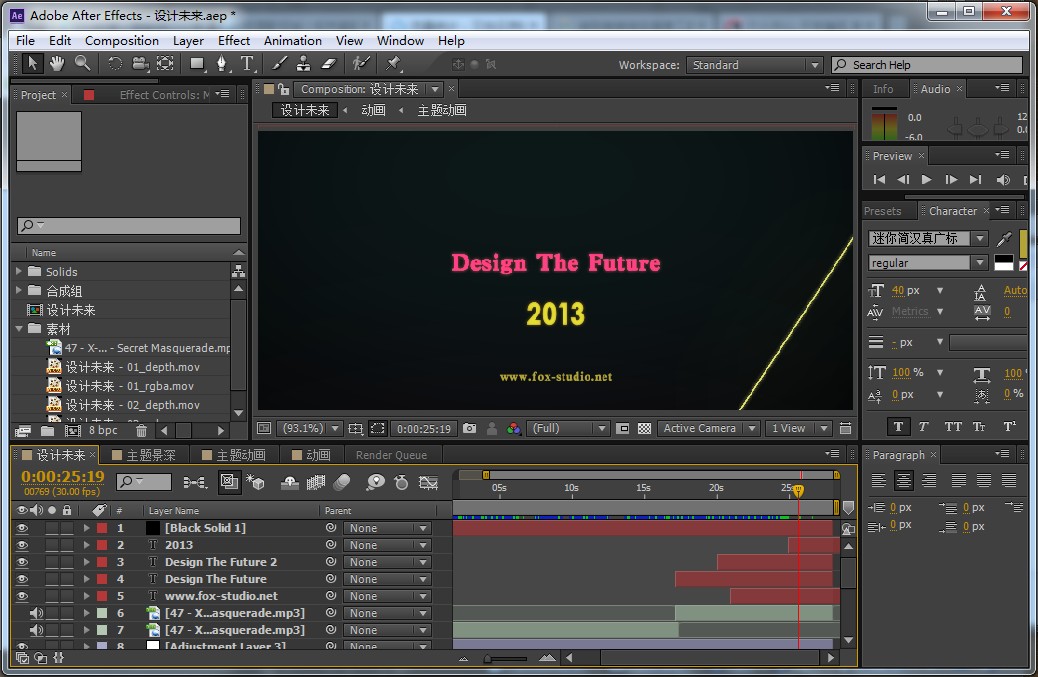1038x677 pixels.
Task: Select the Hand tool
Action: (x=57, y=64)
